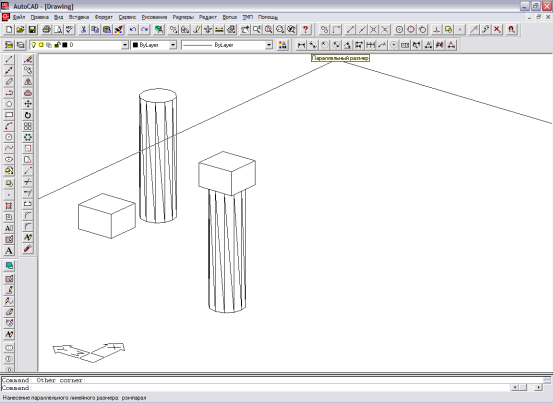Save the drawing with floppy disk icon
Screen dimensions: 553x403
32,30
